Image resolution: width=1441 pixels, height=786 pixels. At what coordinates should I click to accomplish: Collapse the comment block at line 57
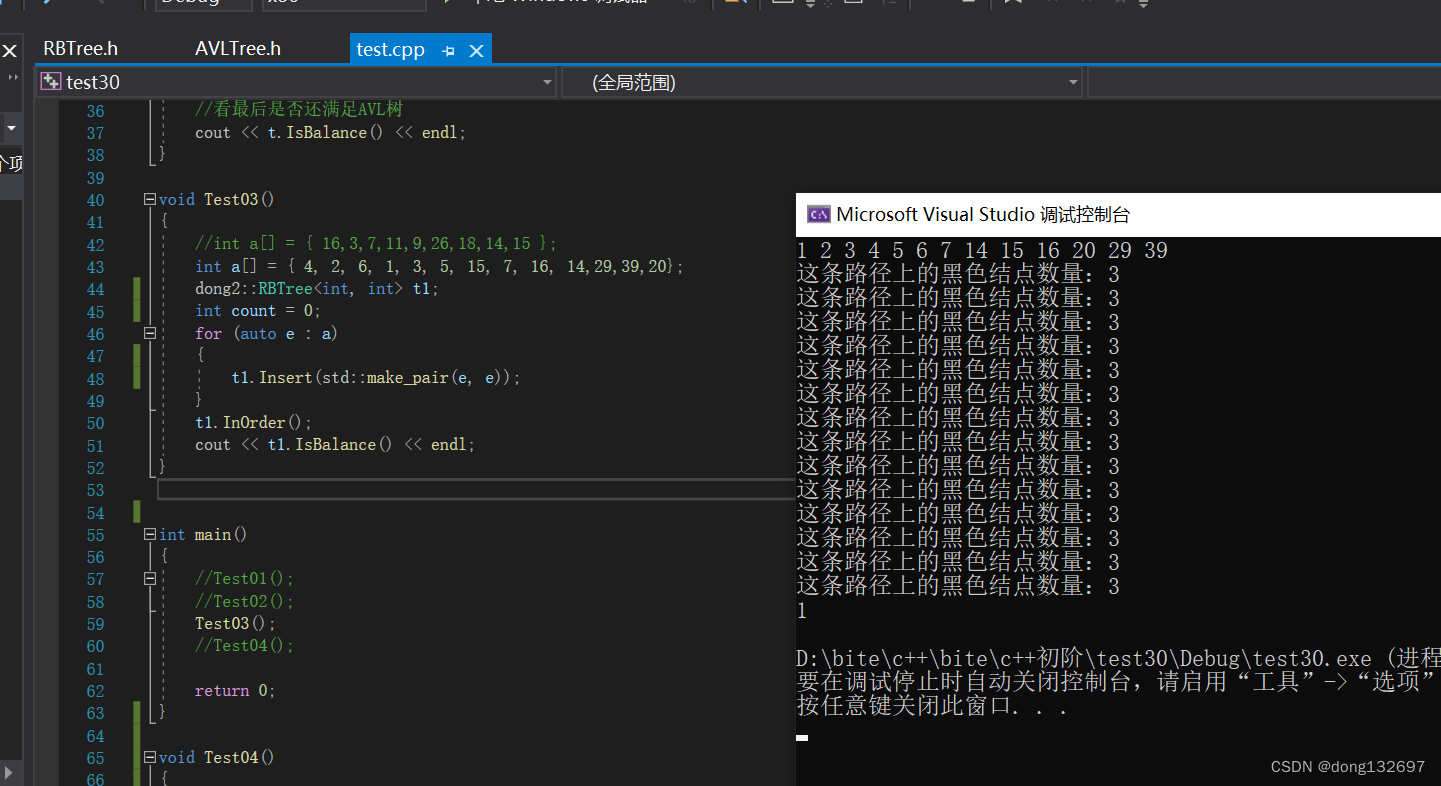click(150, 578)
